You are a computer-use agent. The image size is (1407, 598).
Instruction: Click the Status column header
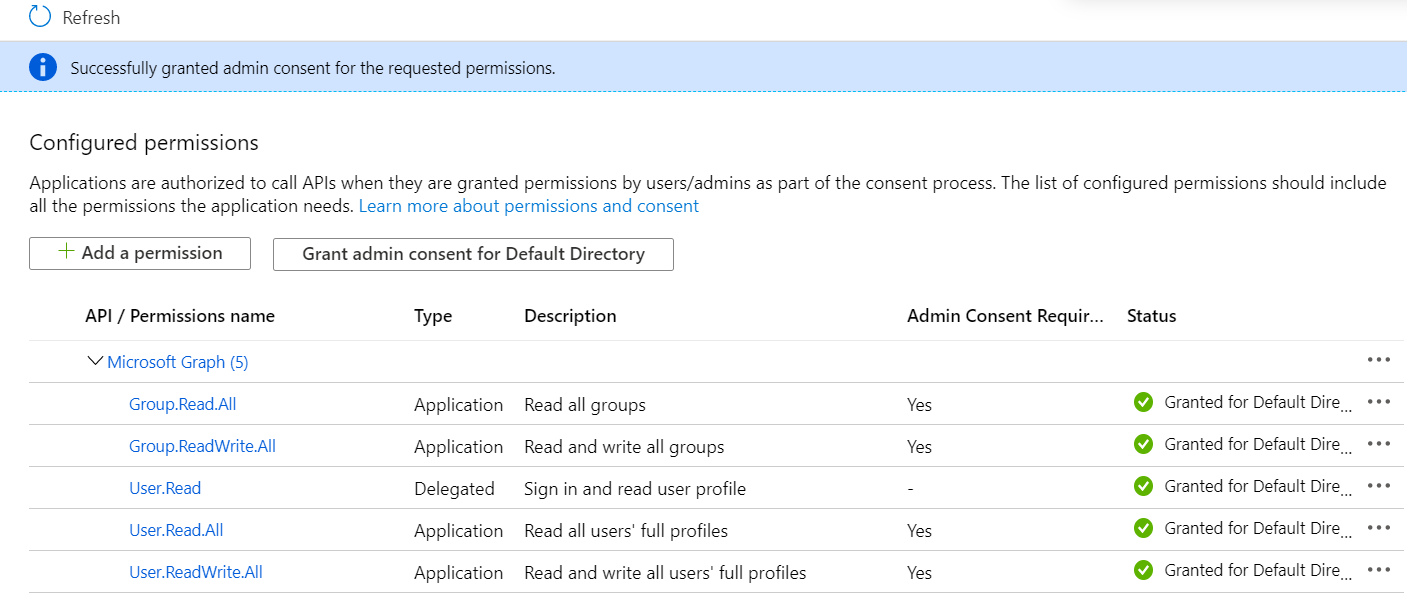point(1151,316)
